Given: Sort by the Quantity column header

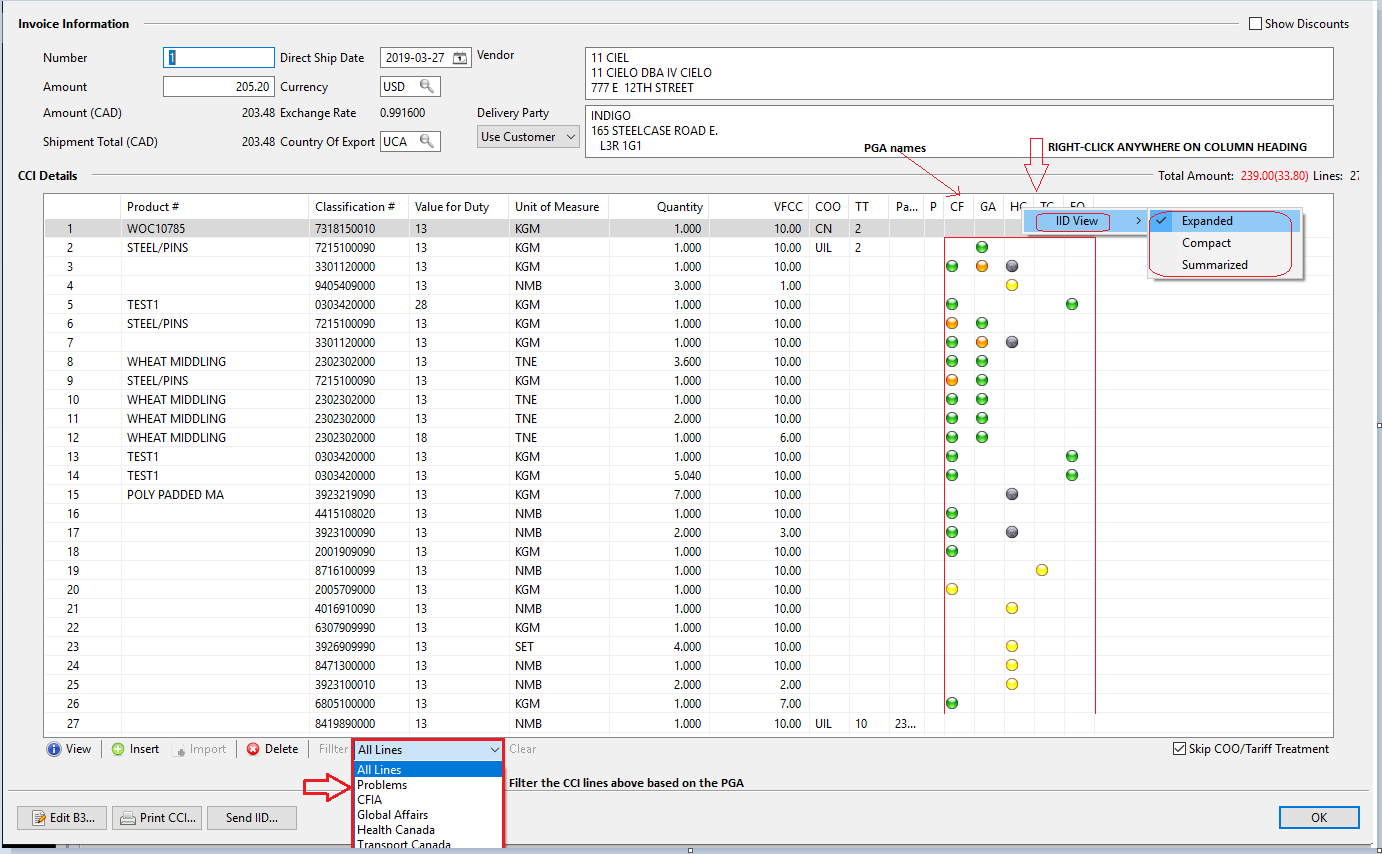Looking at the screenshot, I should click(658, 207).
